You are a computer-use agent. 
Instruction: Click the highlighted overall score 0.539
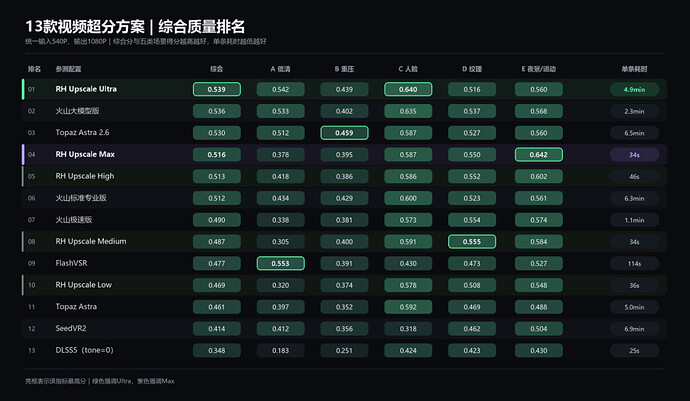217,89
